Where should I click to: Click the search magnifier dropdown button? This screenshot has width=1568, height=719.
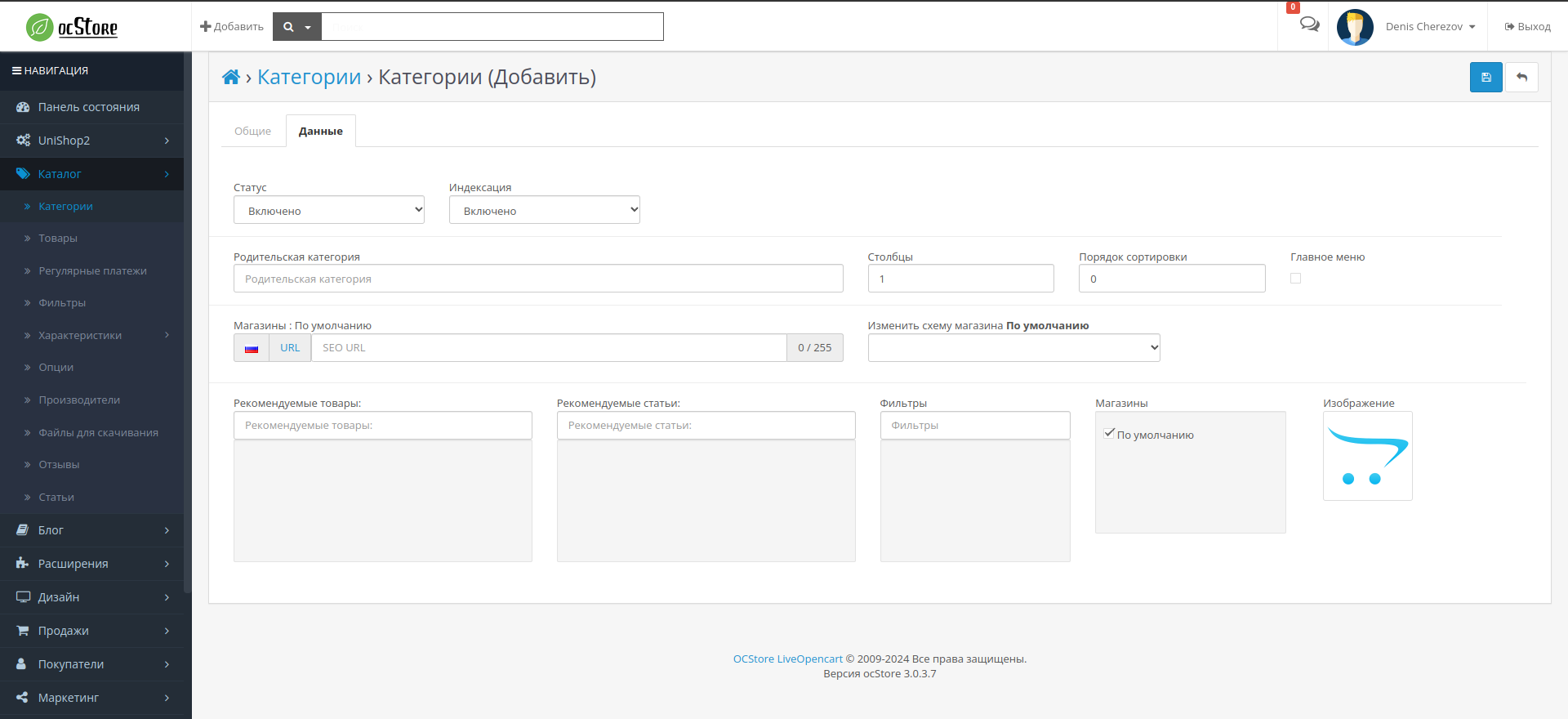pyautogui.click(x=296, y=27)
